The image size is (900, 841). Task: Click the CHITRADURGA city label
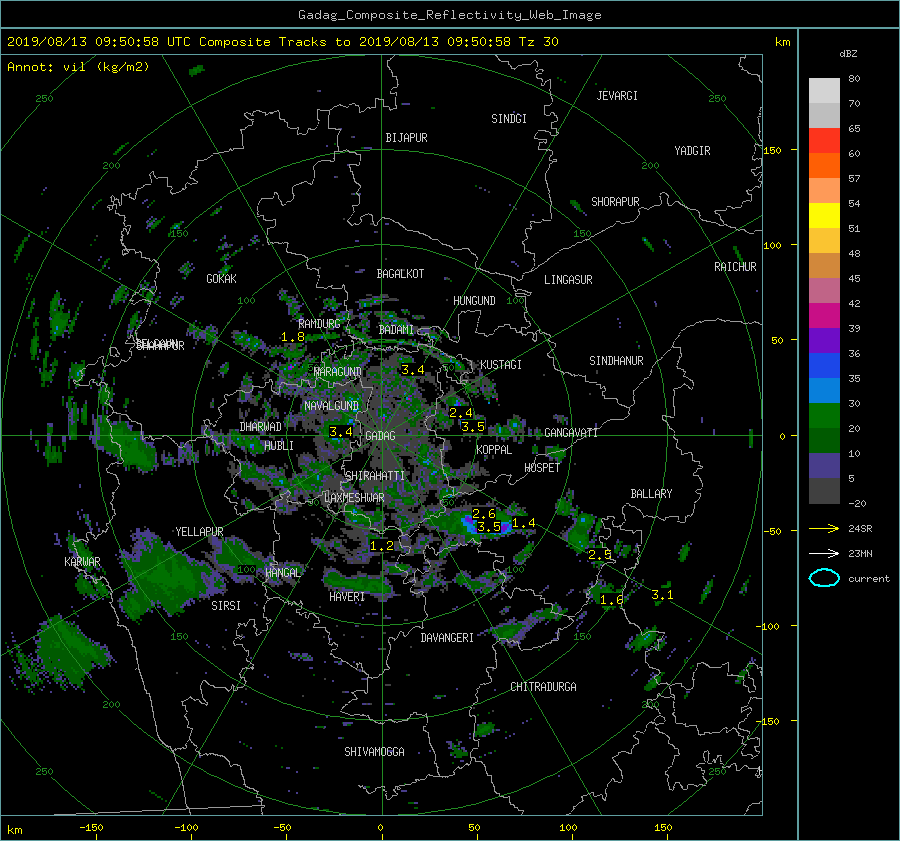(x=543, y=687)
